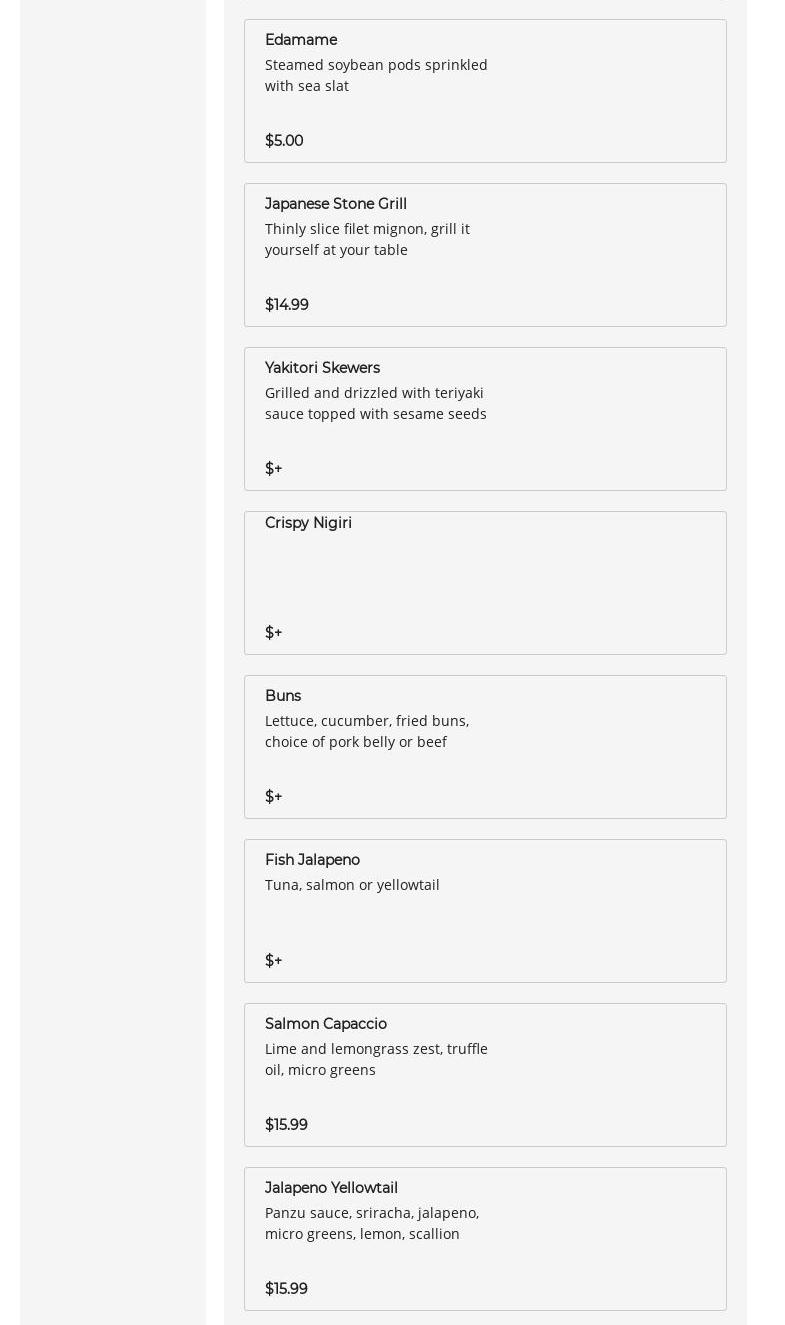Click the "Tuna, salmon or yellowtail" text

(352, 885)
